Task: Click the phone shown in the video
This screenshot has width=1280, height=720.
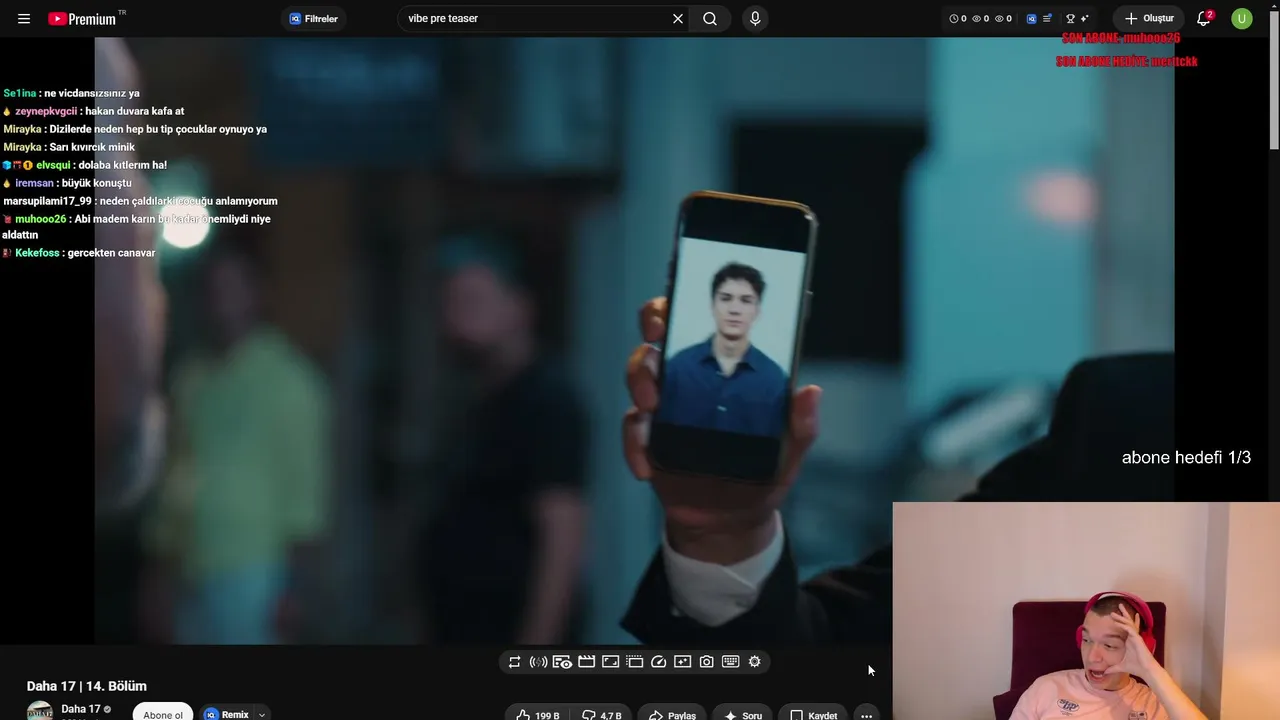Action: pyautogui.click(x=736, y=337)
